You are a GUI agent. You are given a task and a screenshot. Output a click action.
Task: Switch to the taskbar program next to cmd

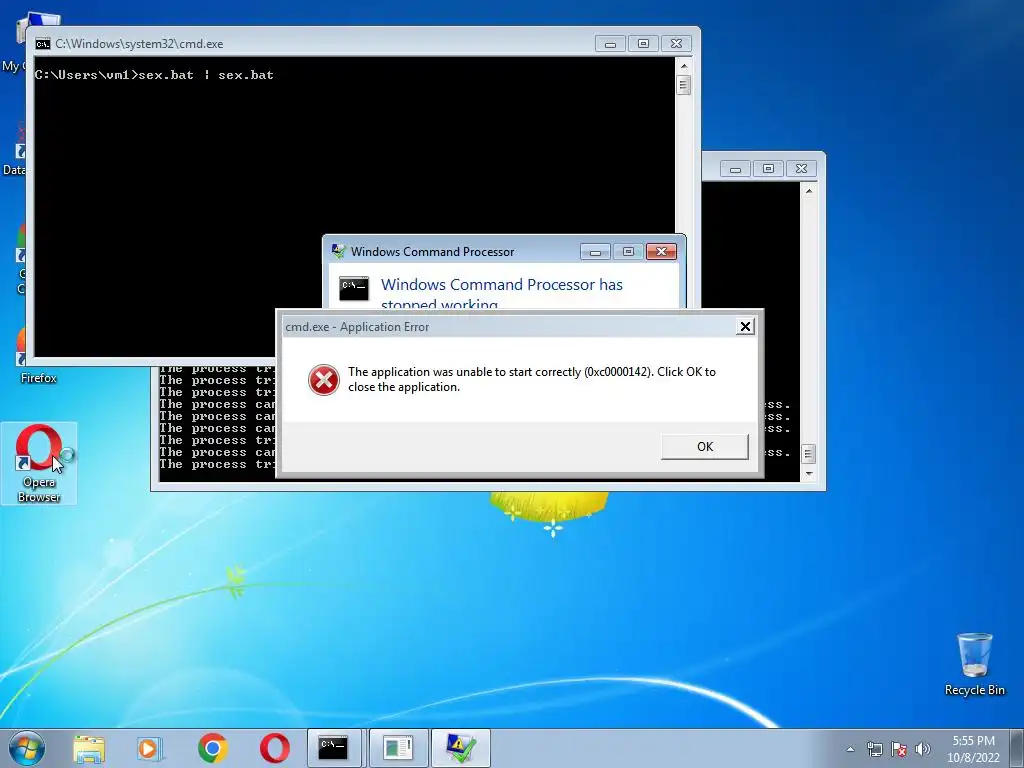tap(398, 748)
